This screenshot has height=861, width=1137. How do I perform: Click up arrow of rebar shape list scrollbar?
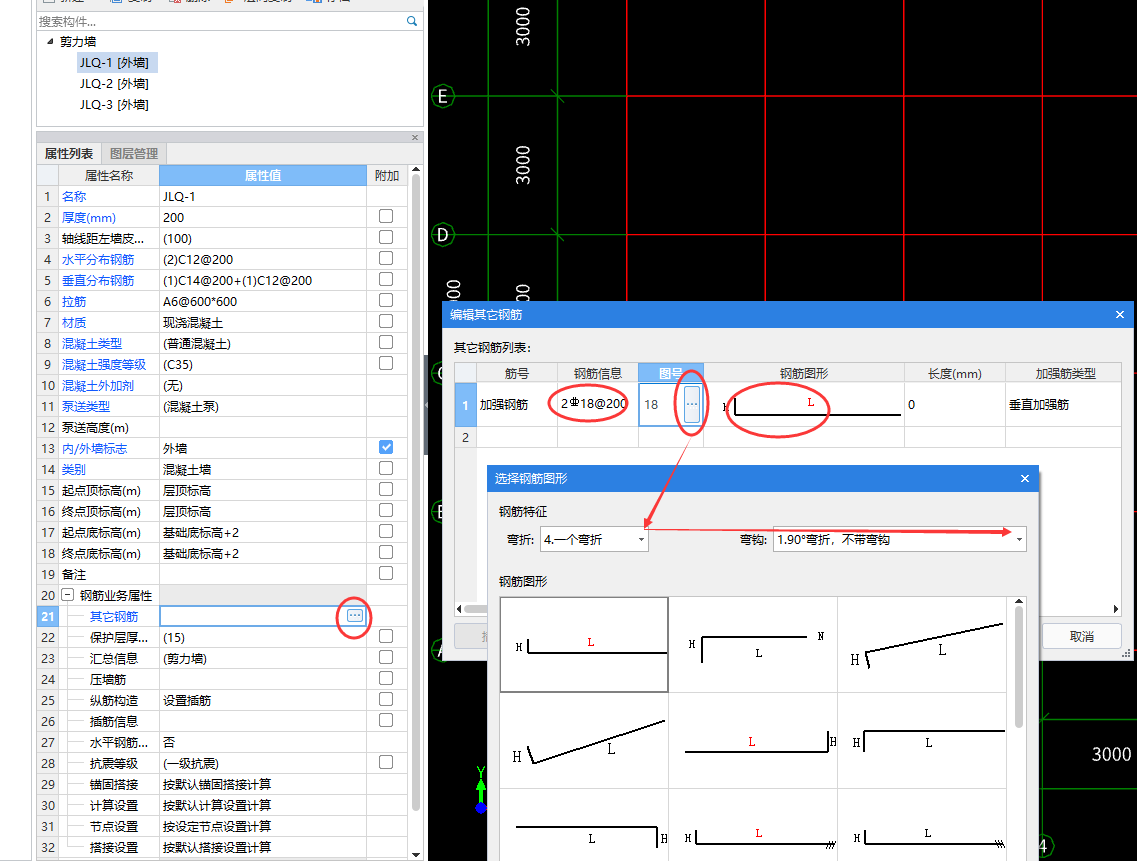pos(1019,601)
